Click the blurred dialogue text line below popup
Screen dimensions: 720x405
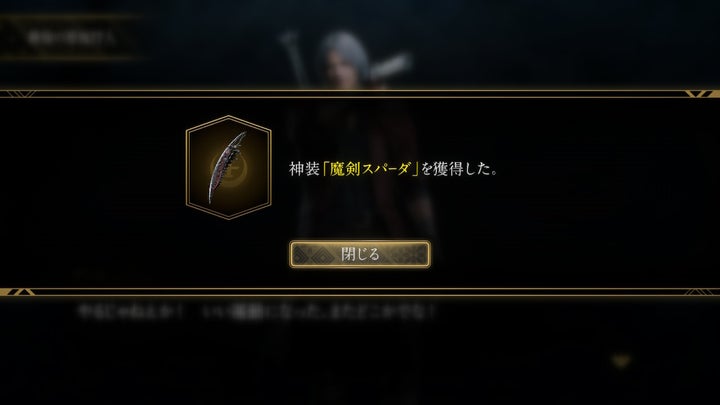256,312
